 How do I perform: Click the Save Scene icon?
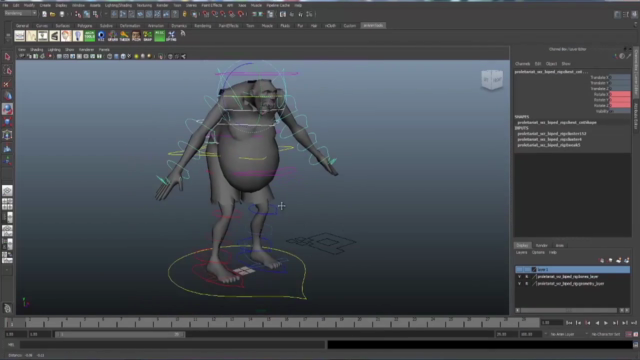coord(62,14)
